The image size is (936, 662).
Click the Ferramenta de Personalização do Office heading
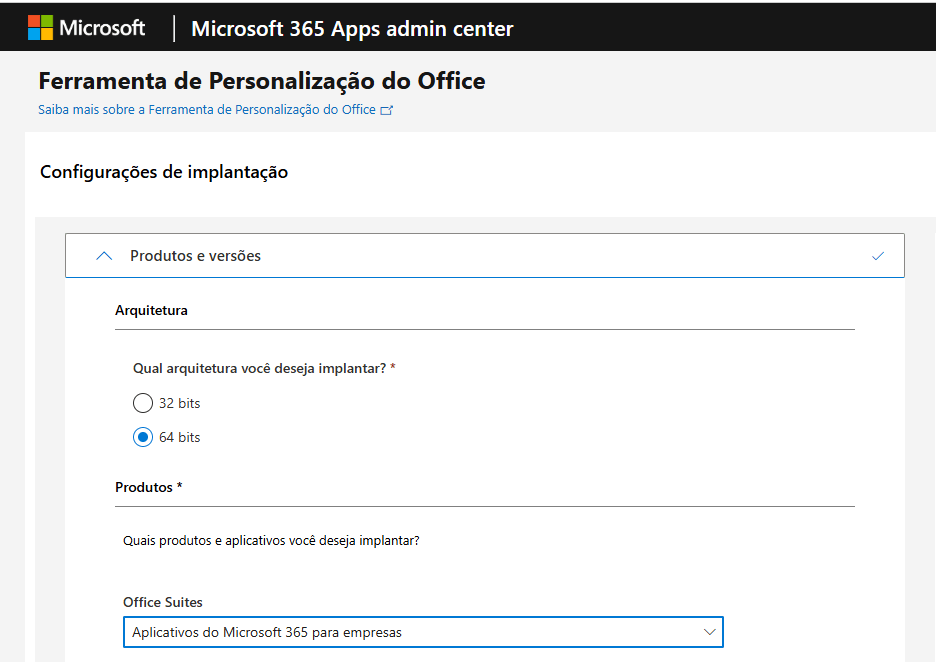point(260,80)
